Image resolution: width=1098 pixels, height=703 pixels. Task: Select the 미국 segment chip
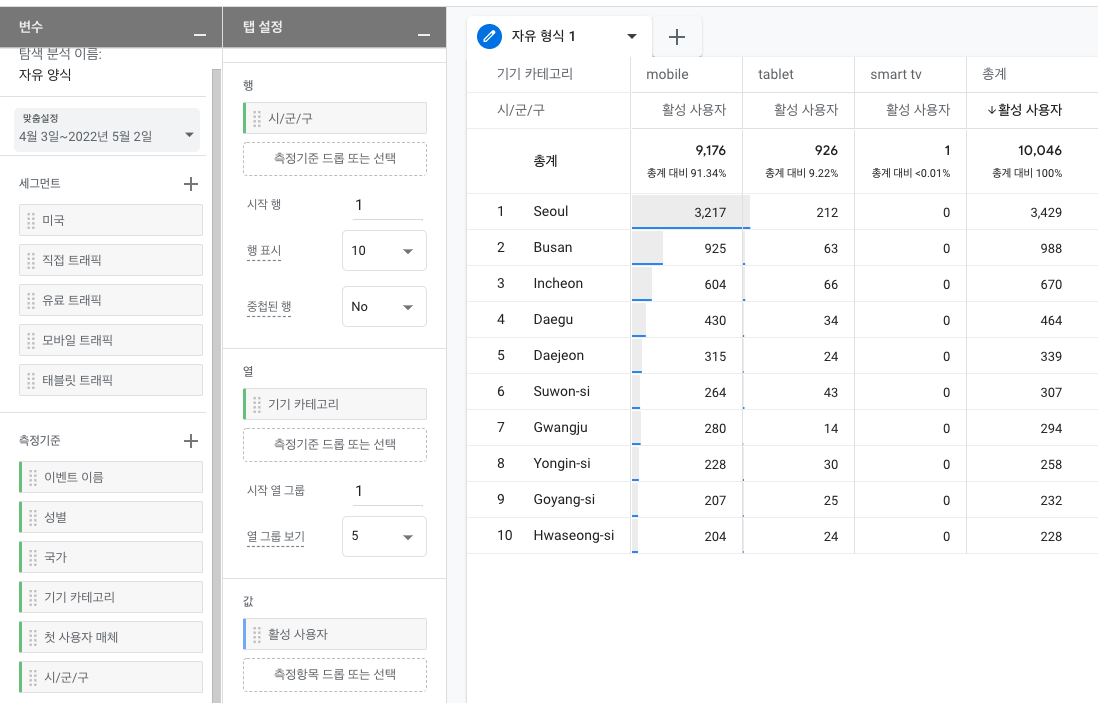(111, 221)
